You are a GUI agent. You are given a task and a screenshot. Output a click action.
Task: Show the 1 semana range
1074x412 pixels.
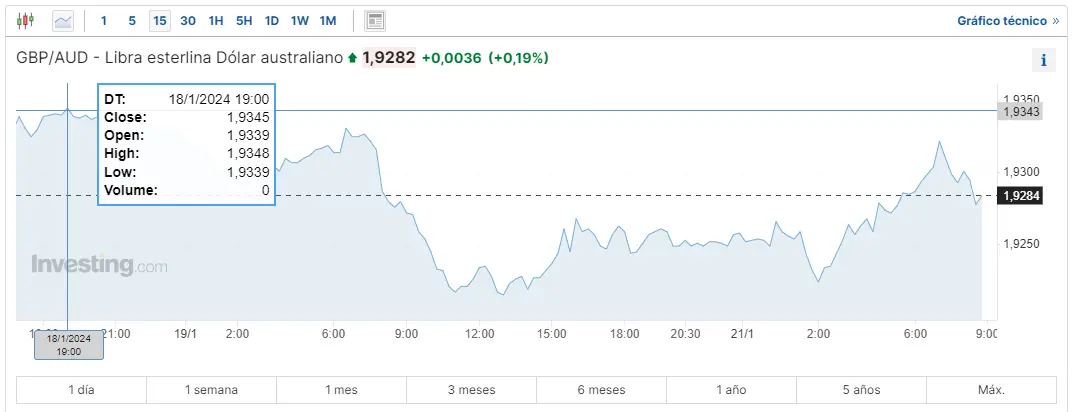point(212,390)
